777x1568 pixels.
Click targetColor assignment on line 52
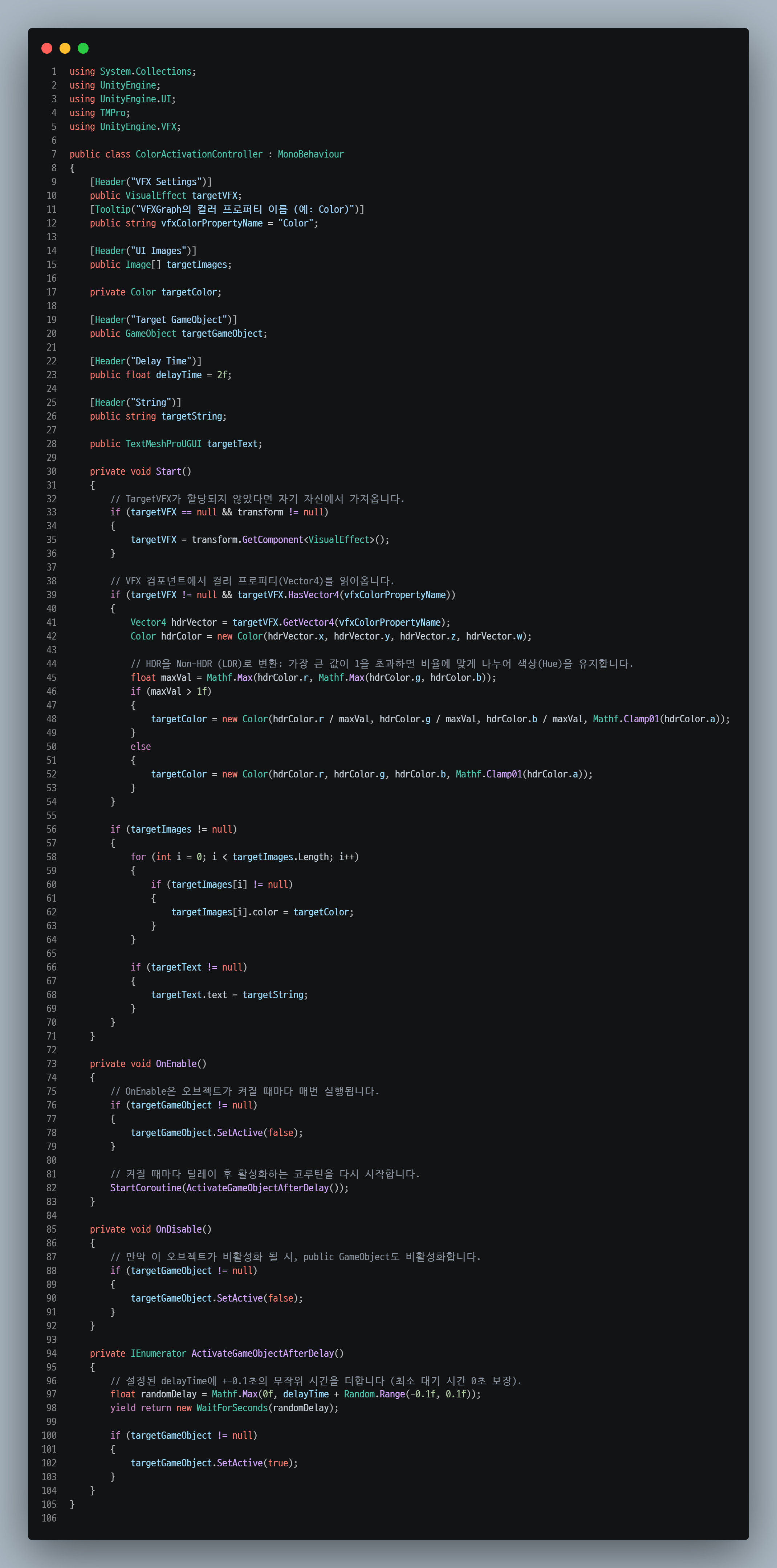[372, 774]
